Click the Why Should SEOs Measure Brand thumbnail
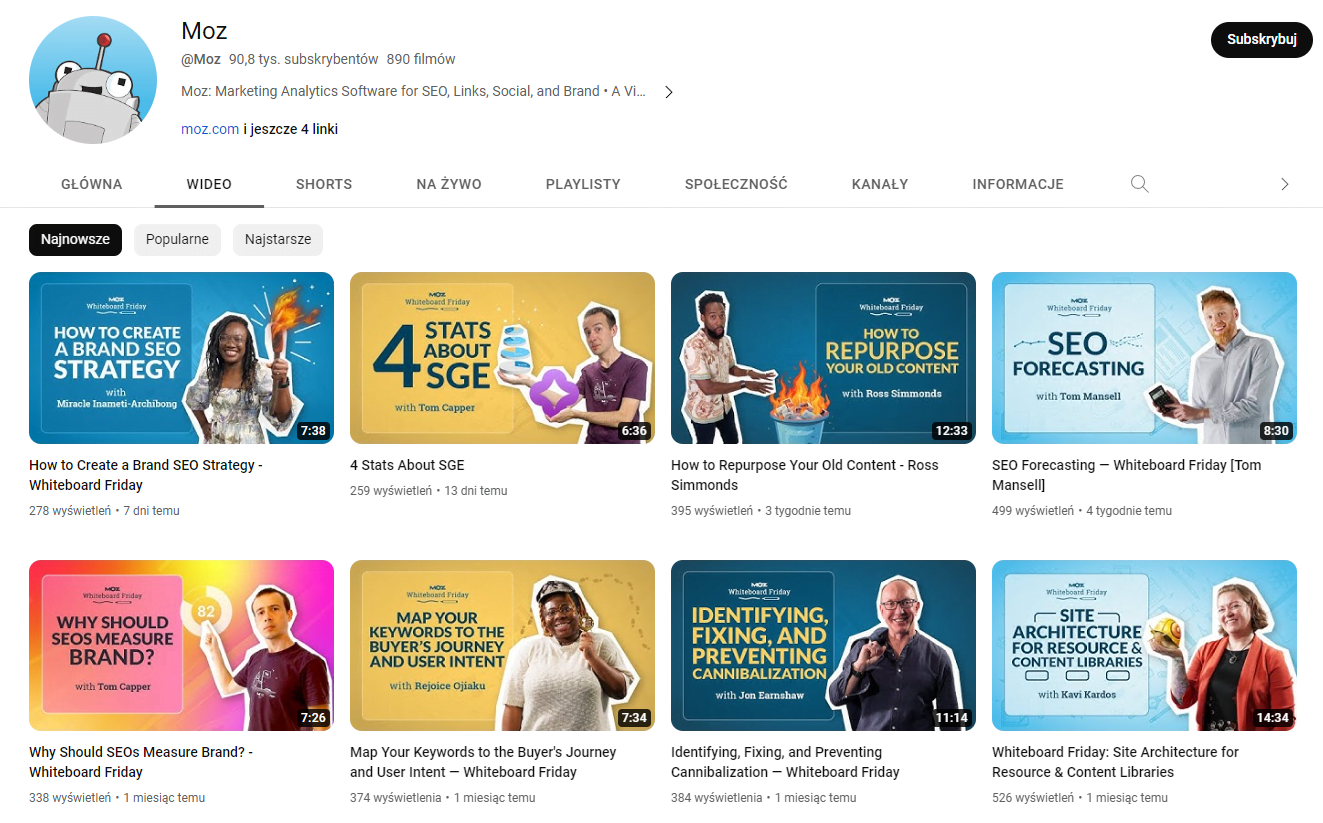 point(181,645)
